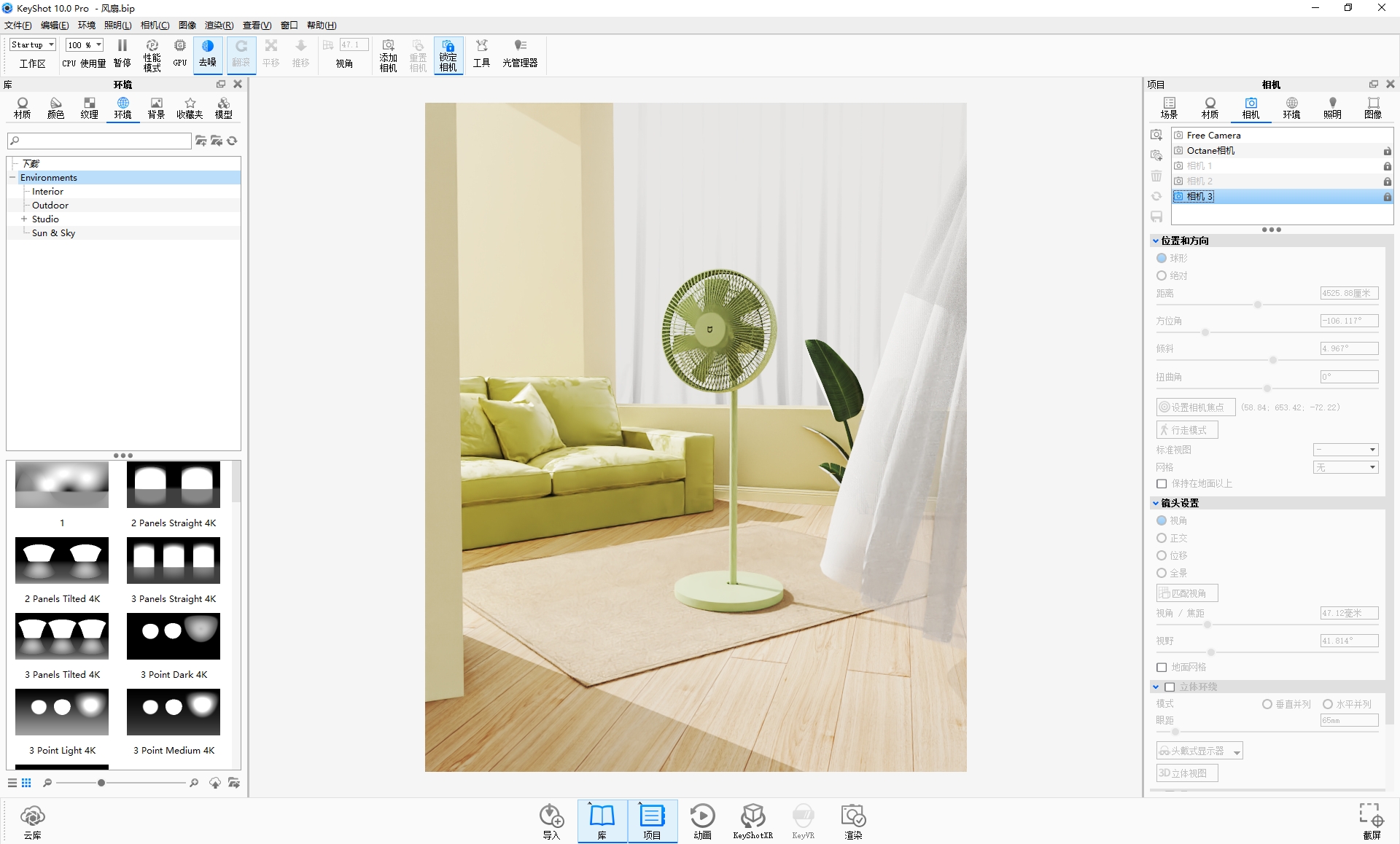
Task: Enable 立体环绕 stereo checkbox
Action: coord(1170,687)
